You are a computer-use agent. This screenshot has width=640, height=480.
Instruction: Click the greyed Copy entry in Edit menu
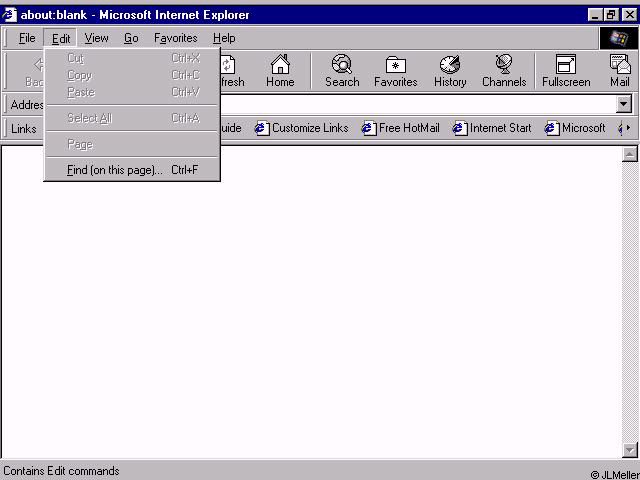coord(132,75)
